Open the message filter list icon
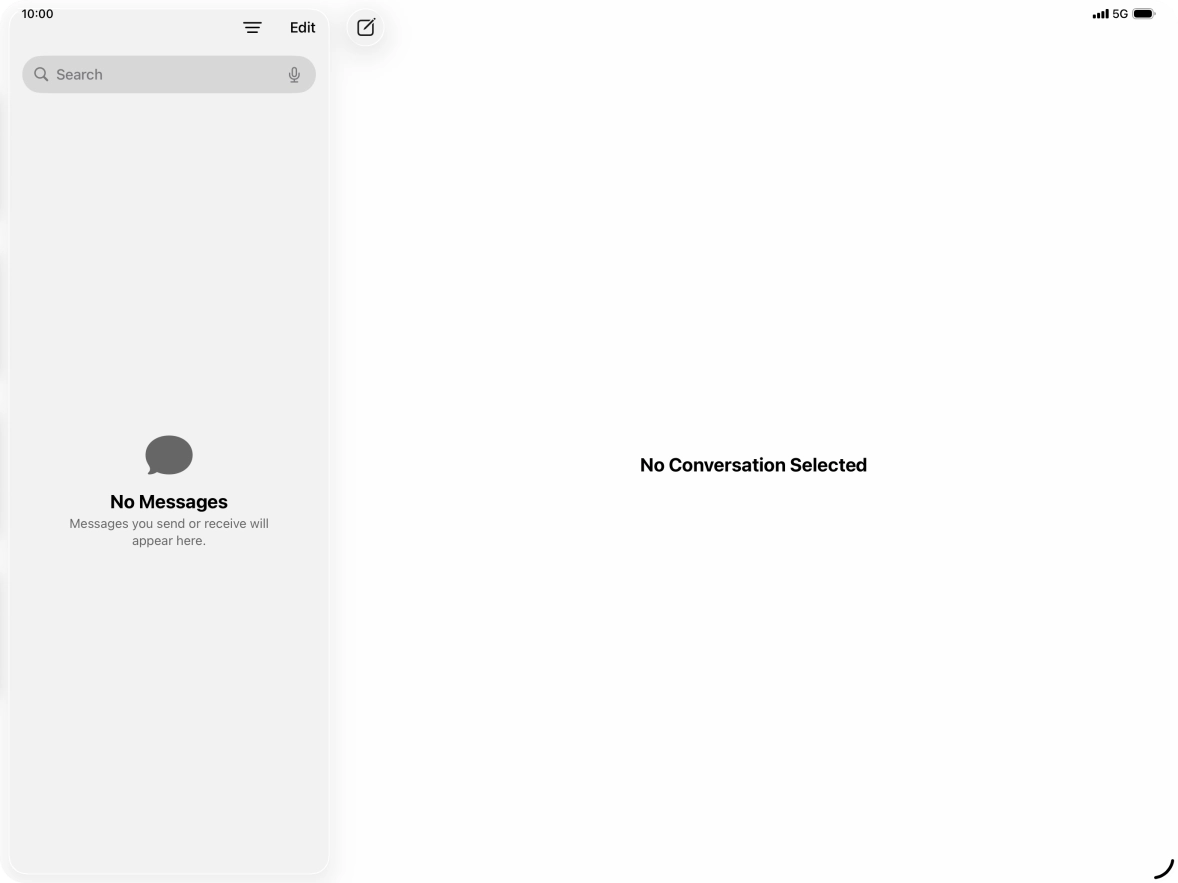 coord(252,28)
